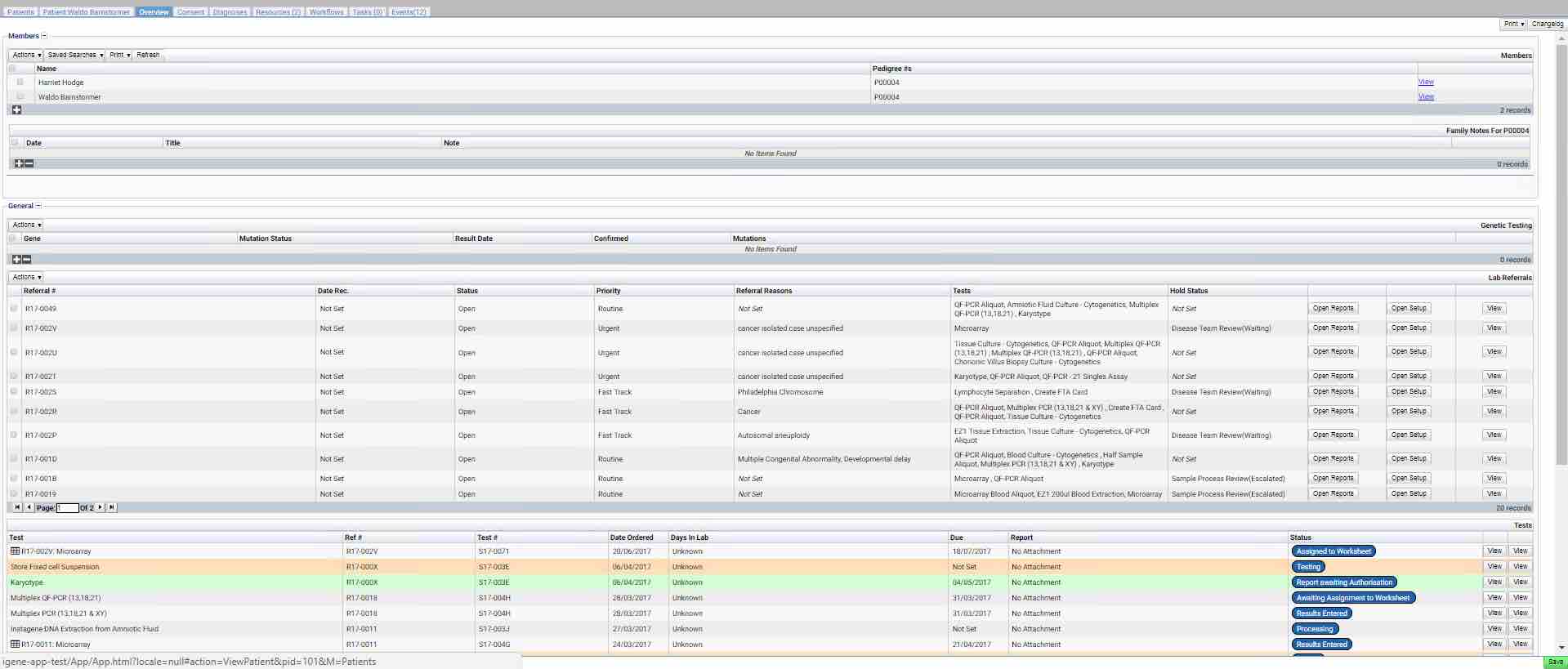The height and width of the screenshot is (669, 1568).
Task: Check referral R17-0049 row checkbox
Action: point(14,308)
